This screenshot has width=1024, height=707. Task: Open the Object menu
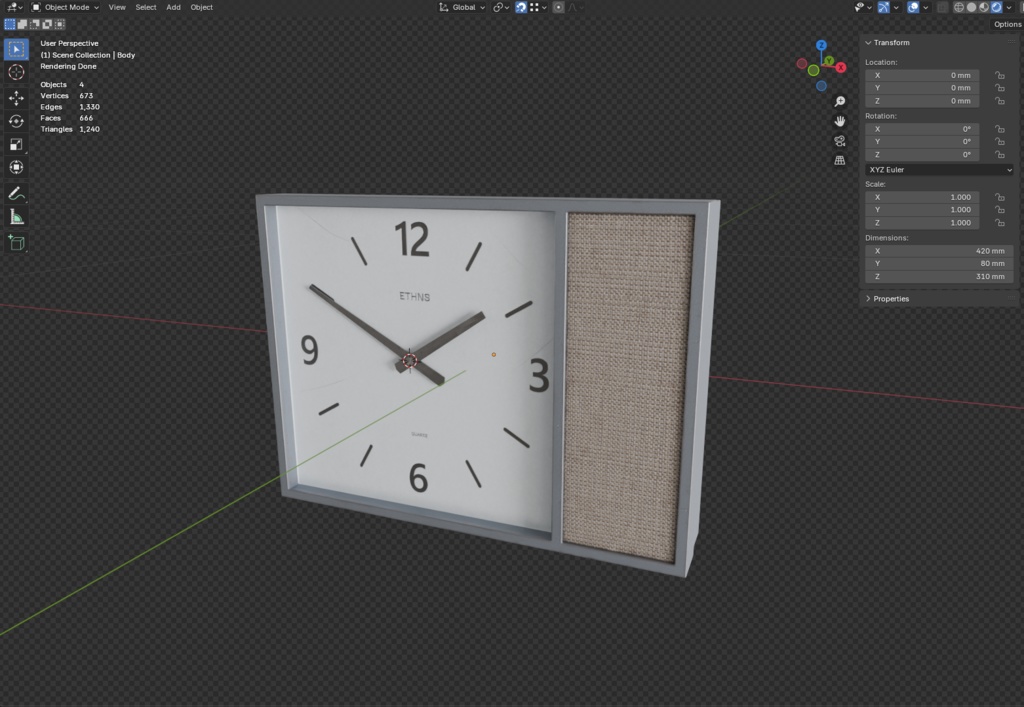coord(201,7)
